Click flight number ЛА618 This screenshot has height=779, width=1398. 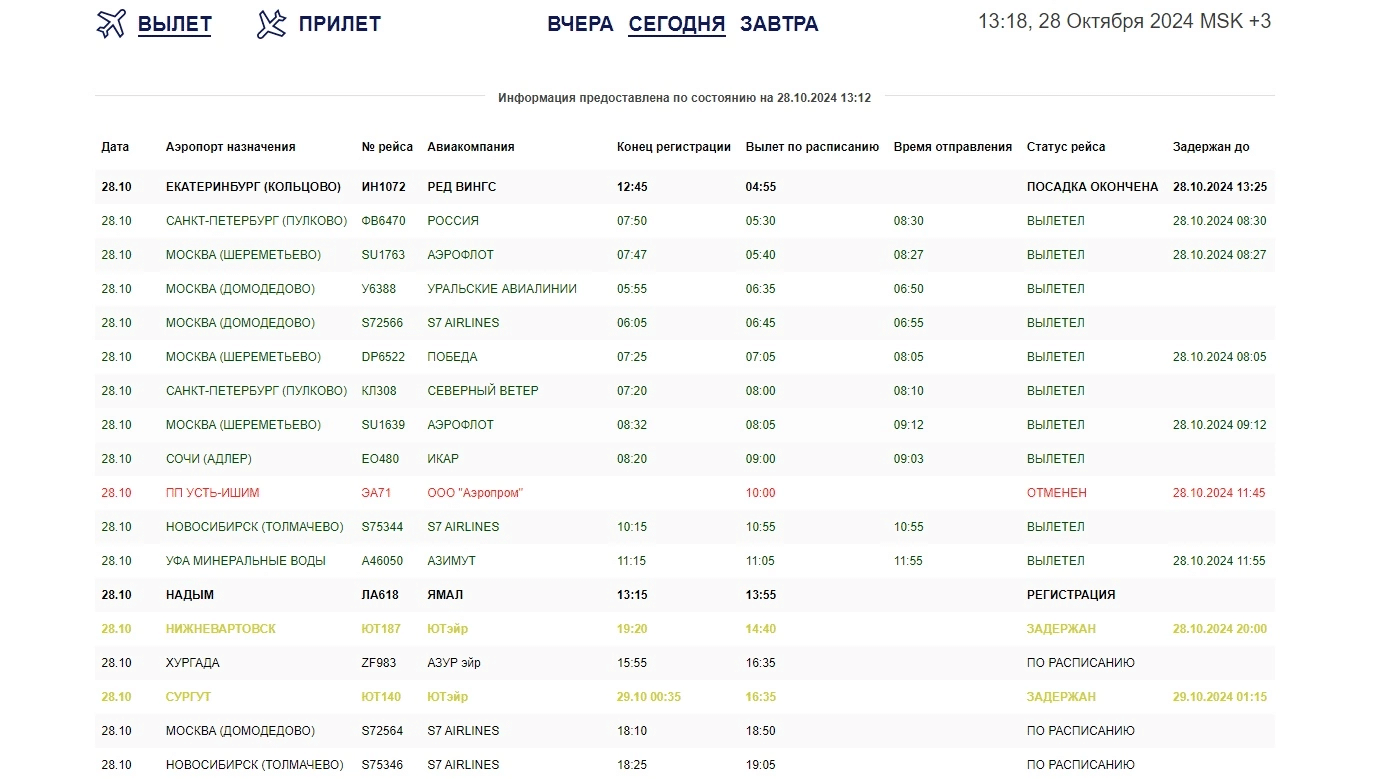(x=380, y=595)
